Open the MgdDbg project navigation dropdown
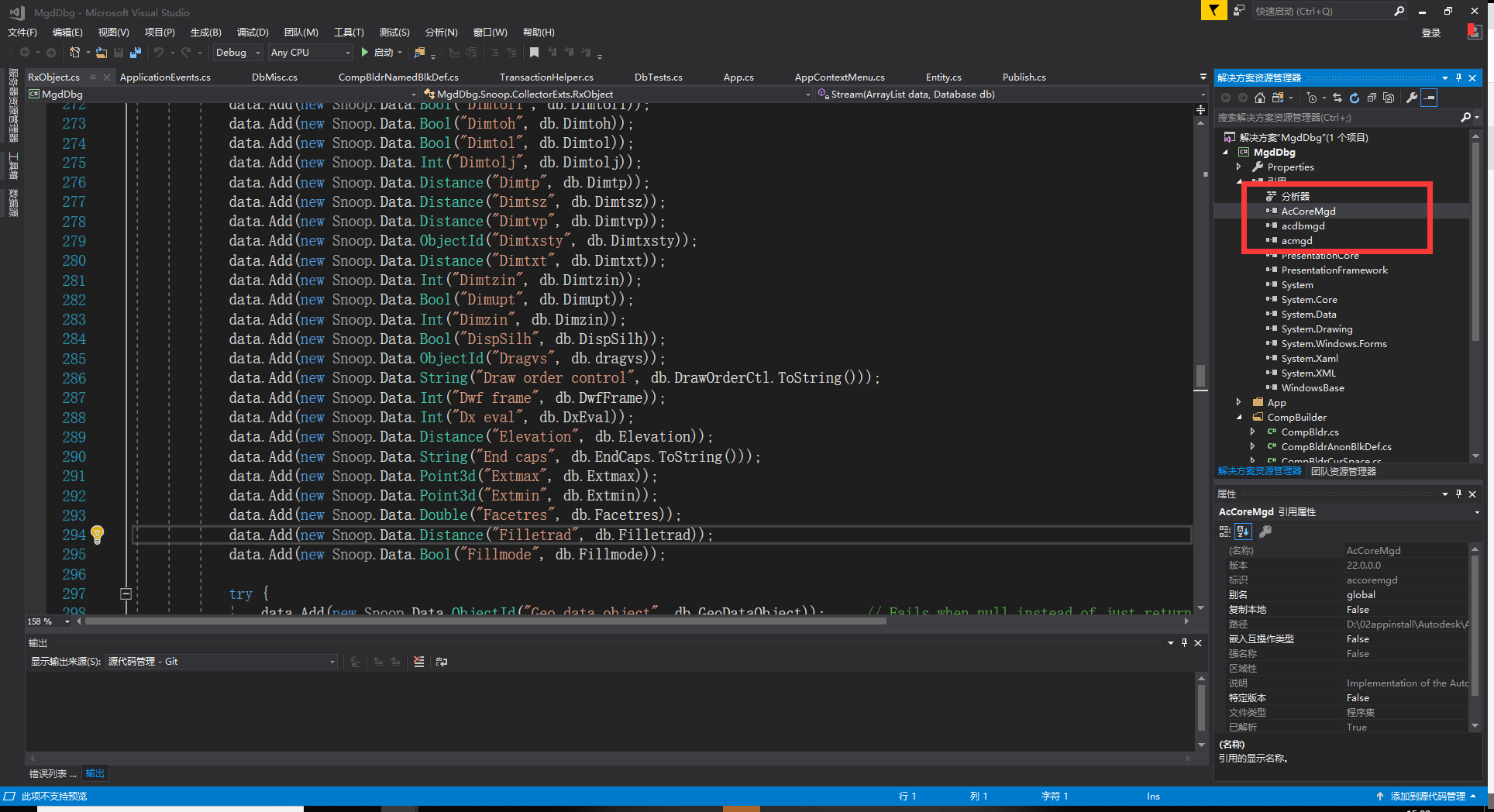The width and height of the screenshot is (1494, 812). tap(222, 94)
